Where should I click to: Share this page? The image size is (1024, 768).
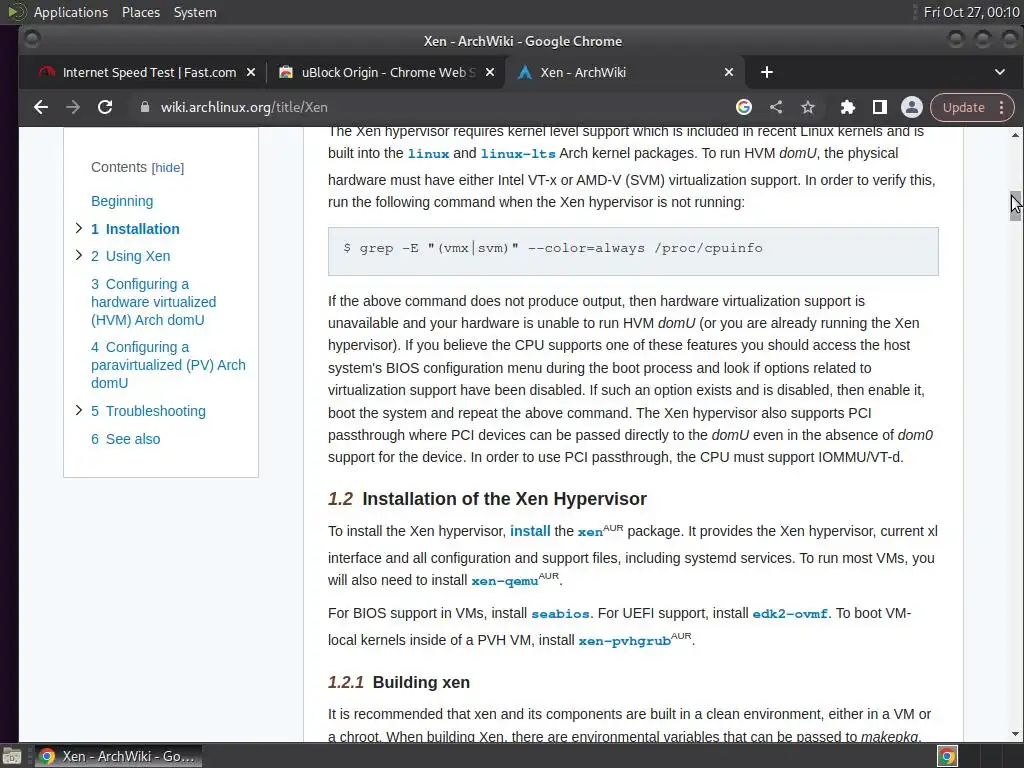coord(776,107)
